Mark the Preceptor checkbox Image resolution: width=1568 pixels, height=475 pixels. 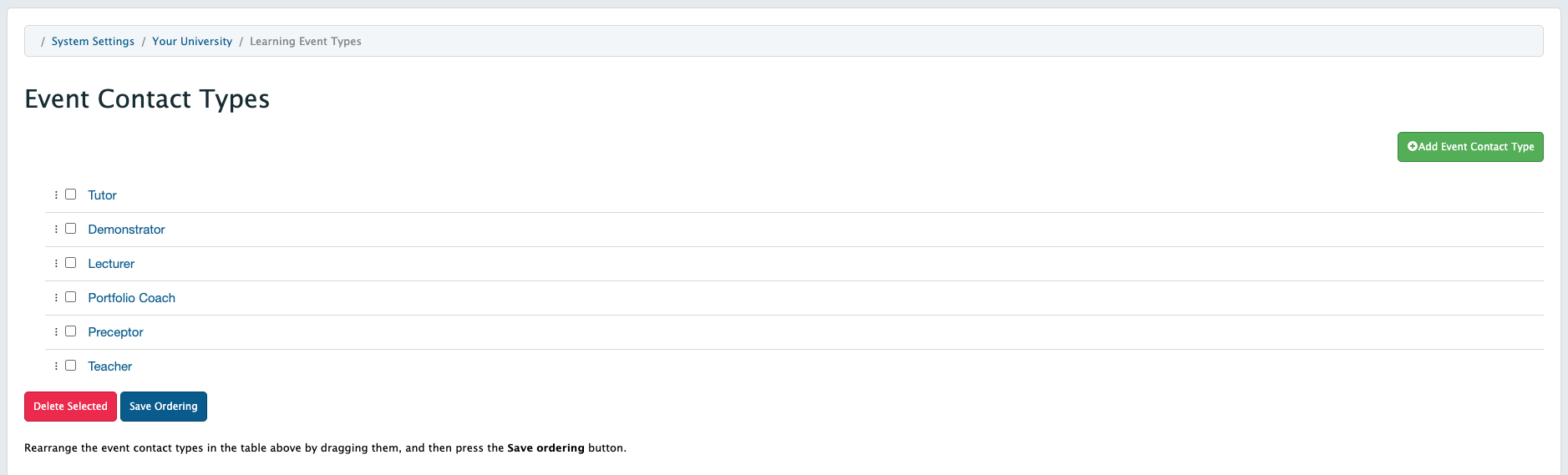coord(71,331)
